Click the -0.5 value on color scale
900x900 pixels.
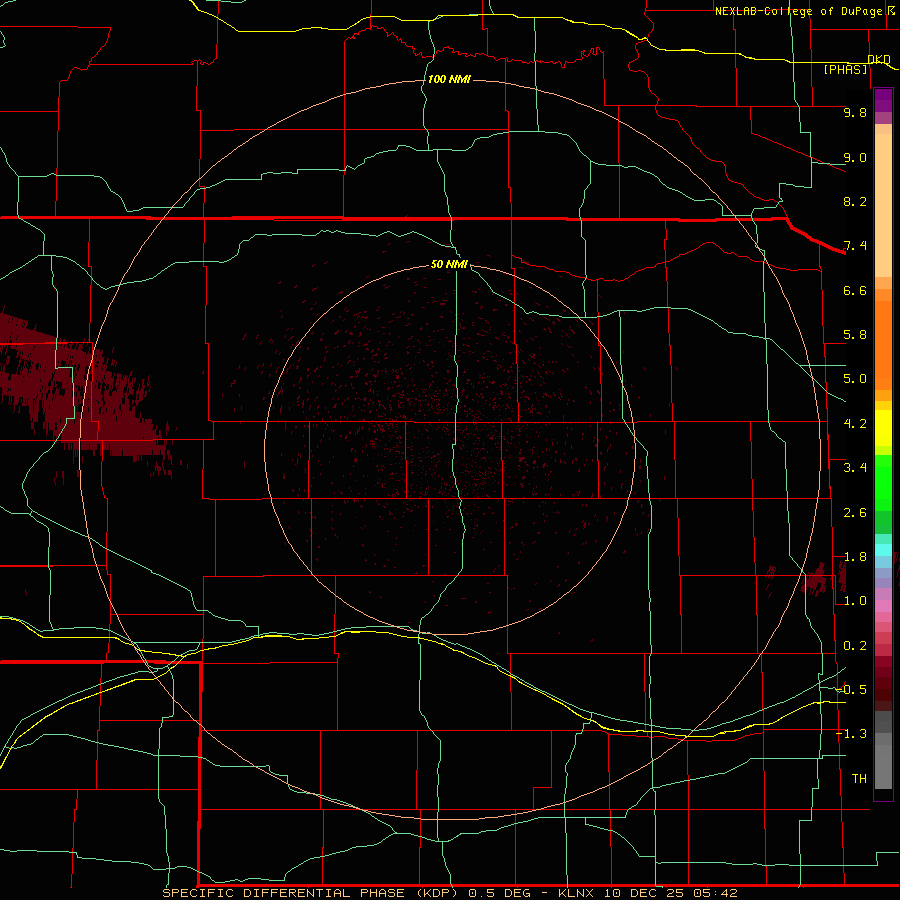pos(852,690)
